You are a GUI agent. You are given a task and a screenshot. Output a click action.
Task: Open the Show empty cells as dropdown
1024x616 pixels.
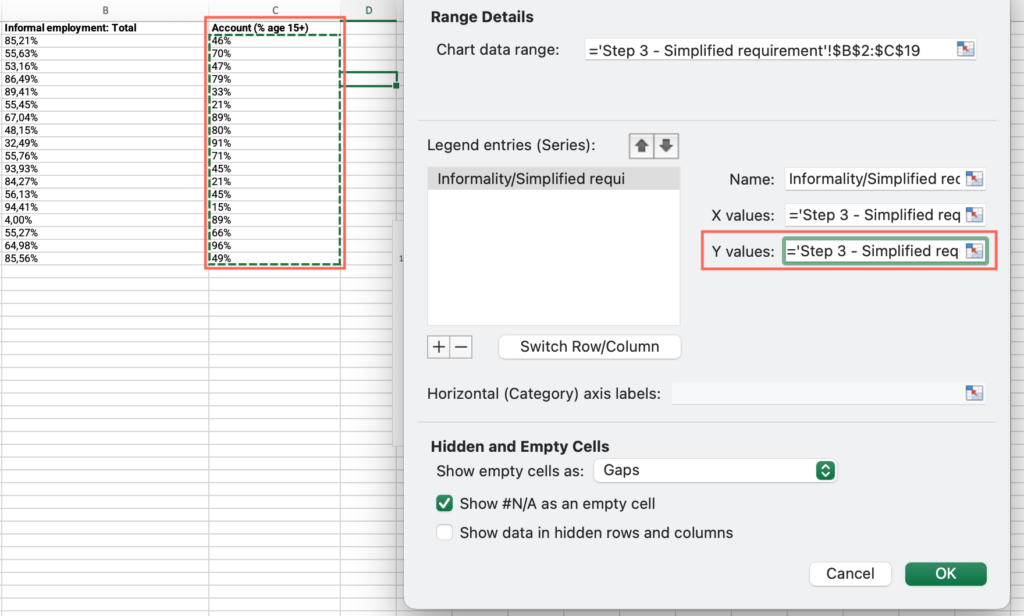click(x=715, y=470)
